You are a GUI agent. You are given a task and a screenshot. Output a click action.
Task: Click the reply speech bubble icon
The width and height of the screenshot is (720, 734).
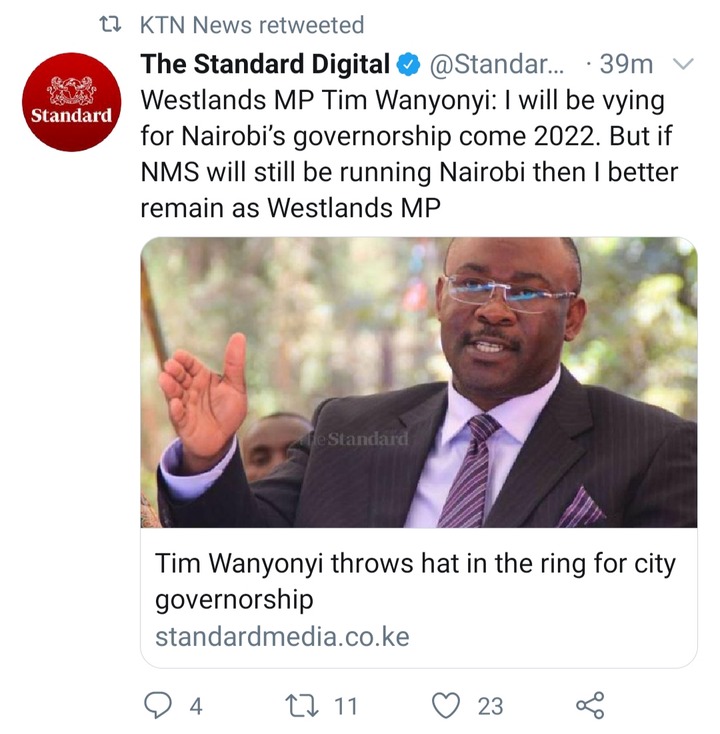(x=158, y=705)
